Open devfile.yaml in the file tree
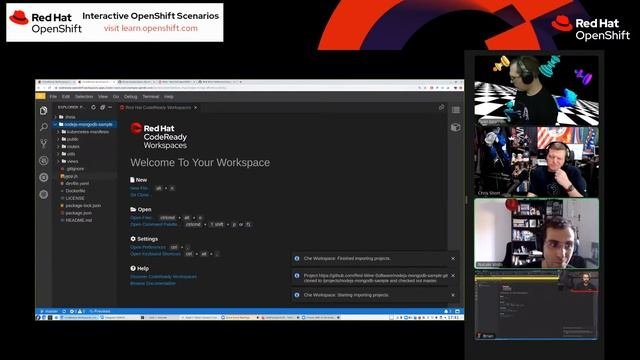The height and width of the screenshot is (360, 640). click(x=77, y=183)
